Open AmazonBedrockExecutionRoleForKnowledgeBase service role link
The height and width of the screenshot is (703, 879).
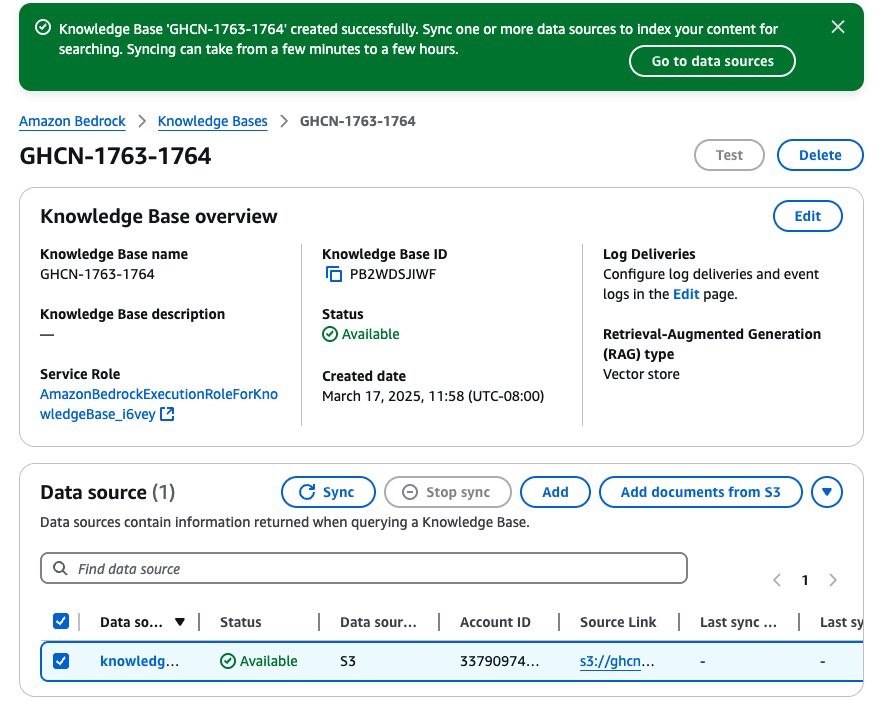159,404
